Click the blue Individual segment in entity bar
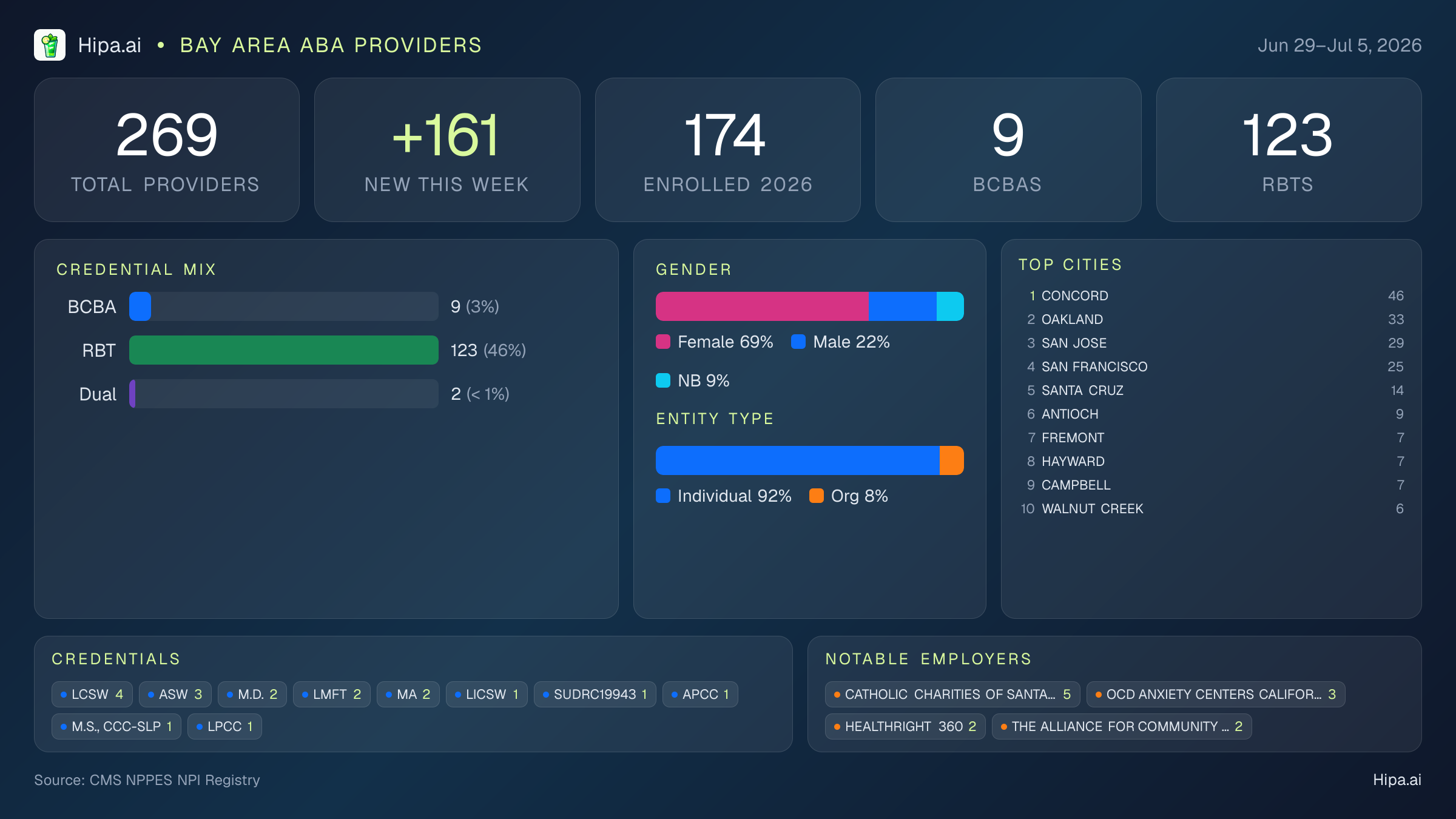1456x819 pixels. click(x=798, y=460)
